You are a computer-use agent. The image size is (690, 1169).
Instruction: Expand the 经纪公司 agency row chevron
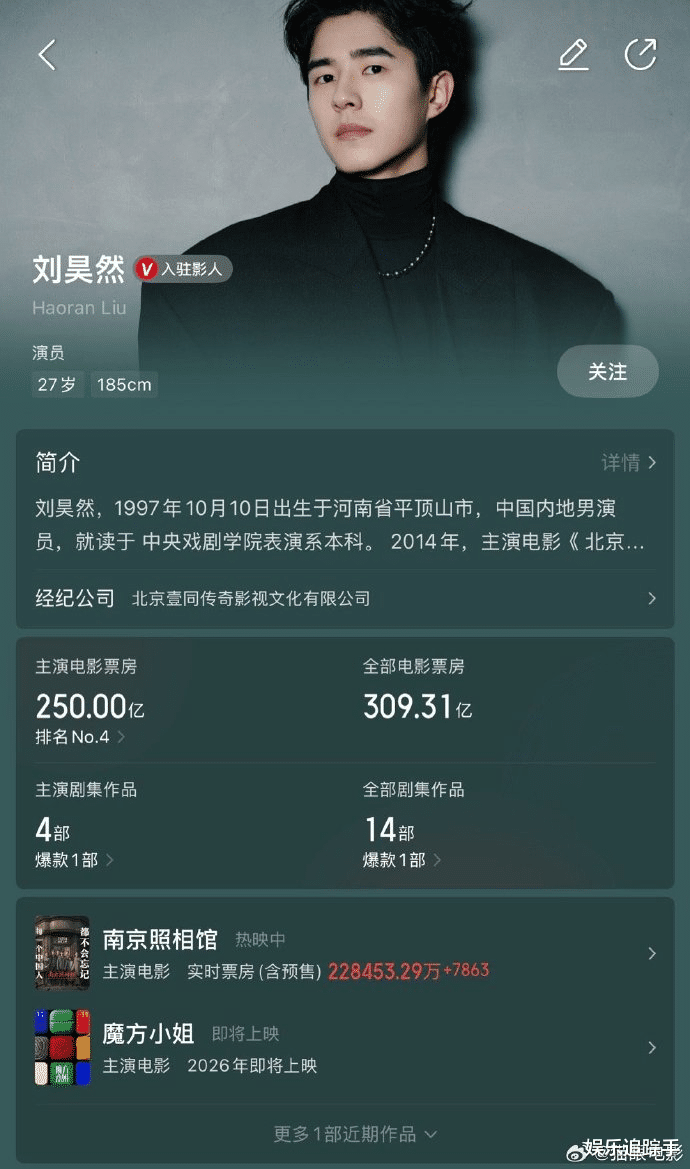click(652, 598)
